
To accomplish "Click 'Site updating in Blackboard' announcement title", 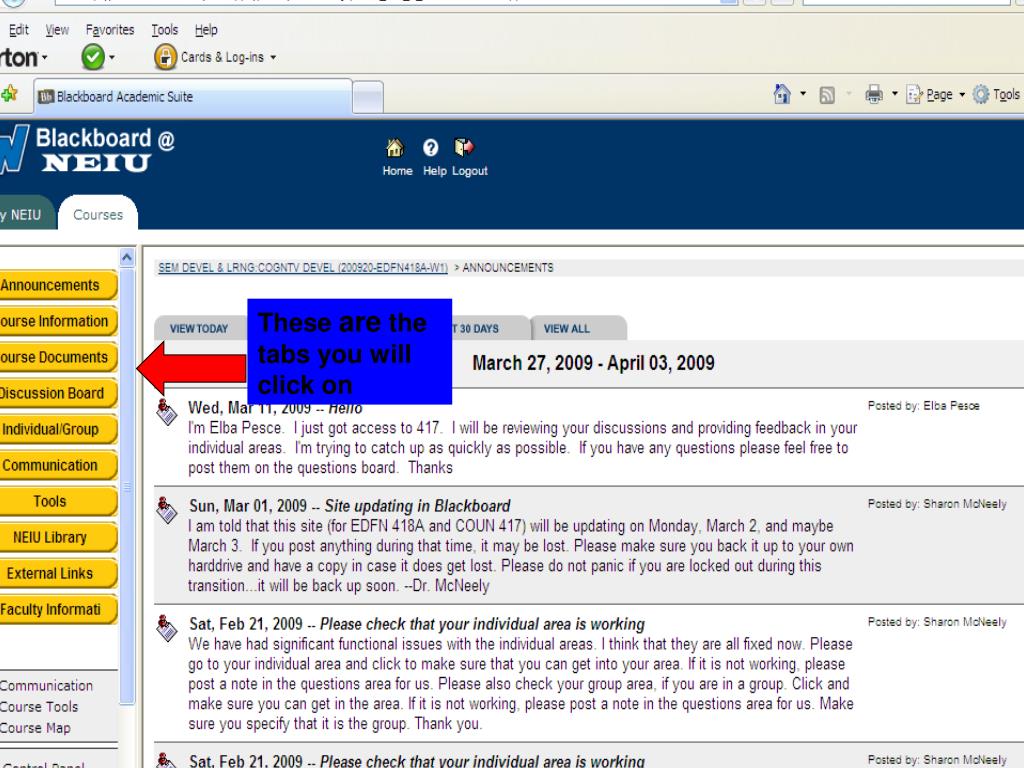I will click(417, 506).
